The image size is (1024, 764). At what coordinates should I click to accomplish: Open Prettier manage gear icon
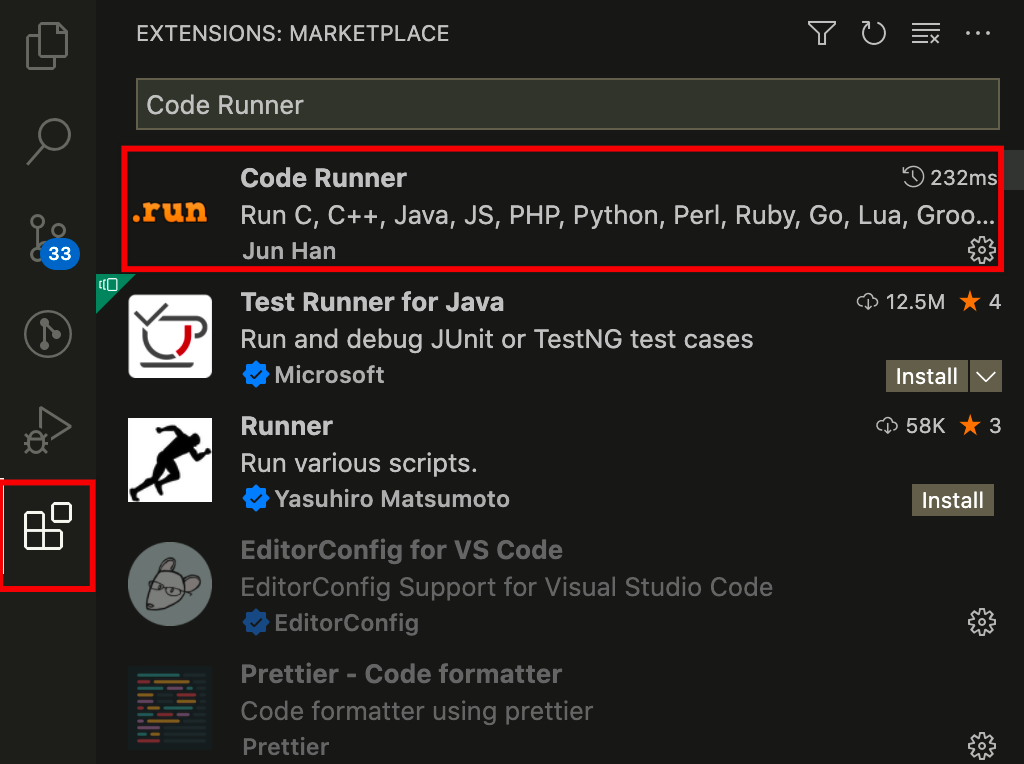tap(982, 746)
